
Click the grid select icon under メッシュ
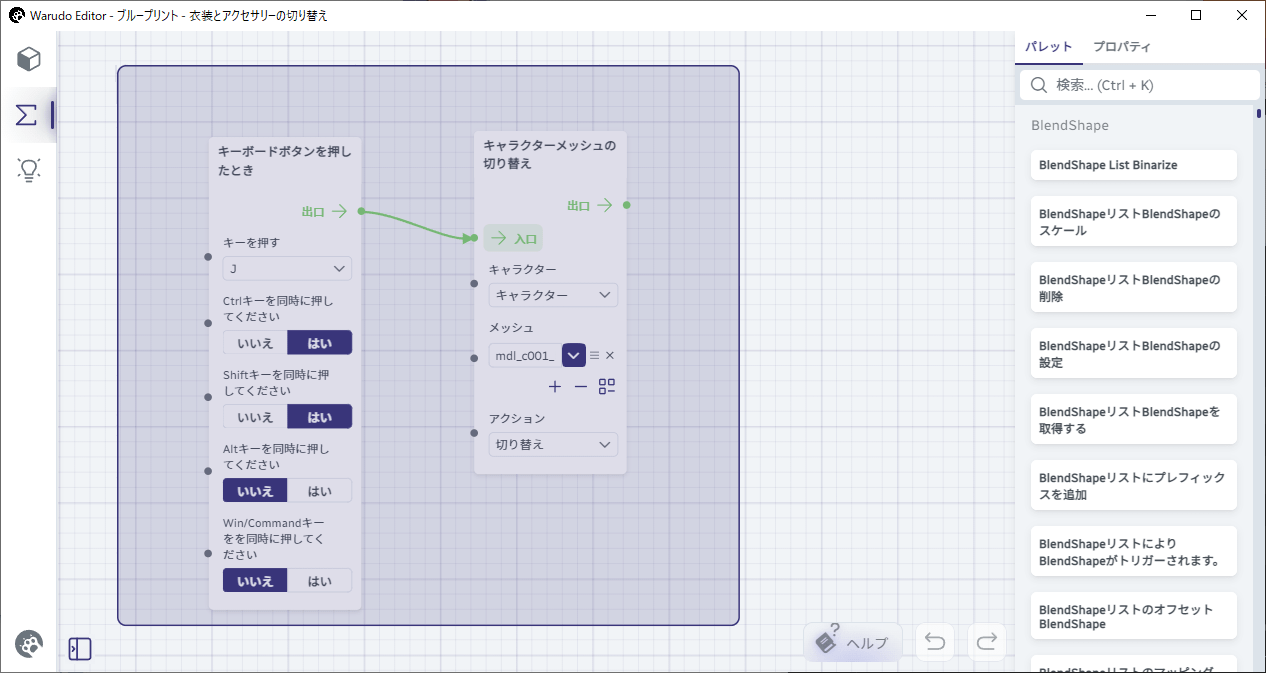pyautogui.click(x=607, y=386)
